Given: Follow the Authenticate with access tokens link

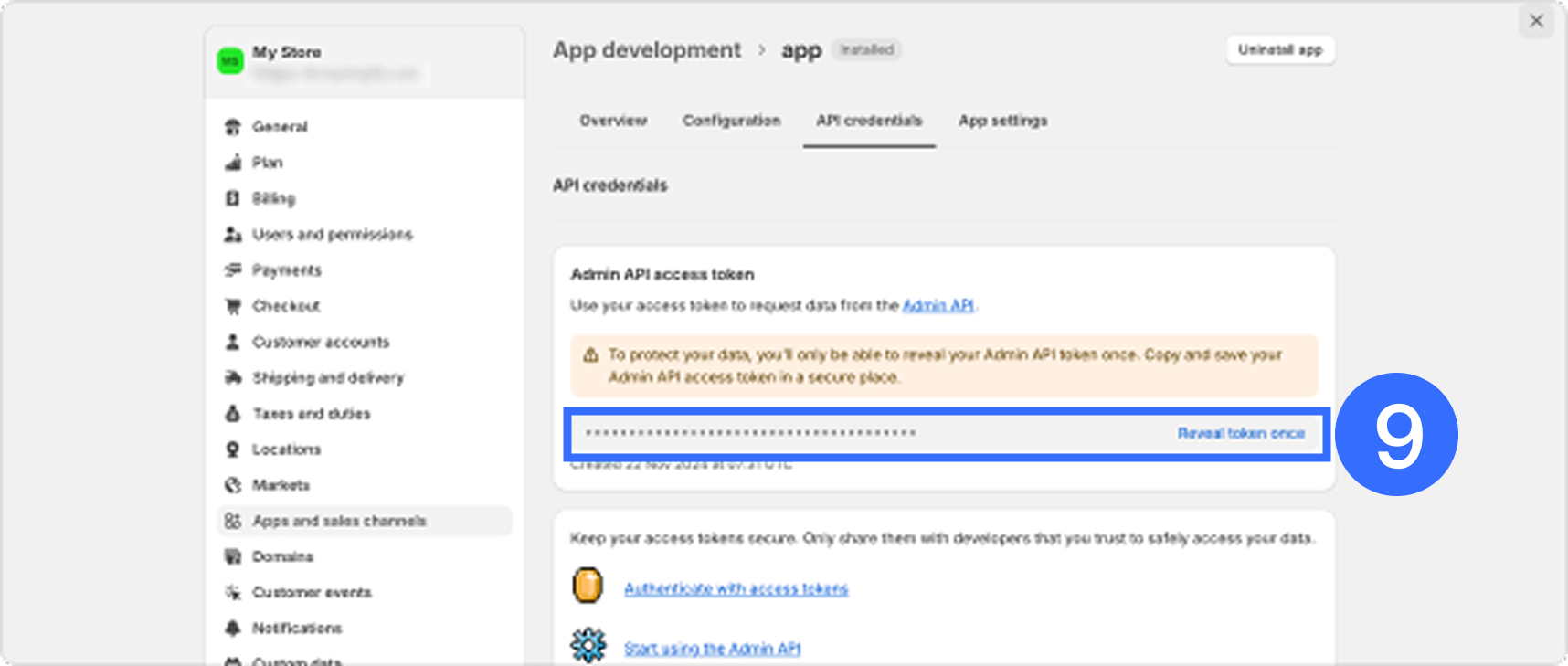Looking at the screenshot, I should 736,589.
